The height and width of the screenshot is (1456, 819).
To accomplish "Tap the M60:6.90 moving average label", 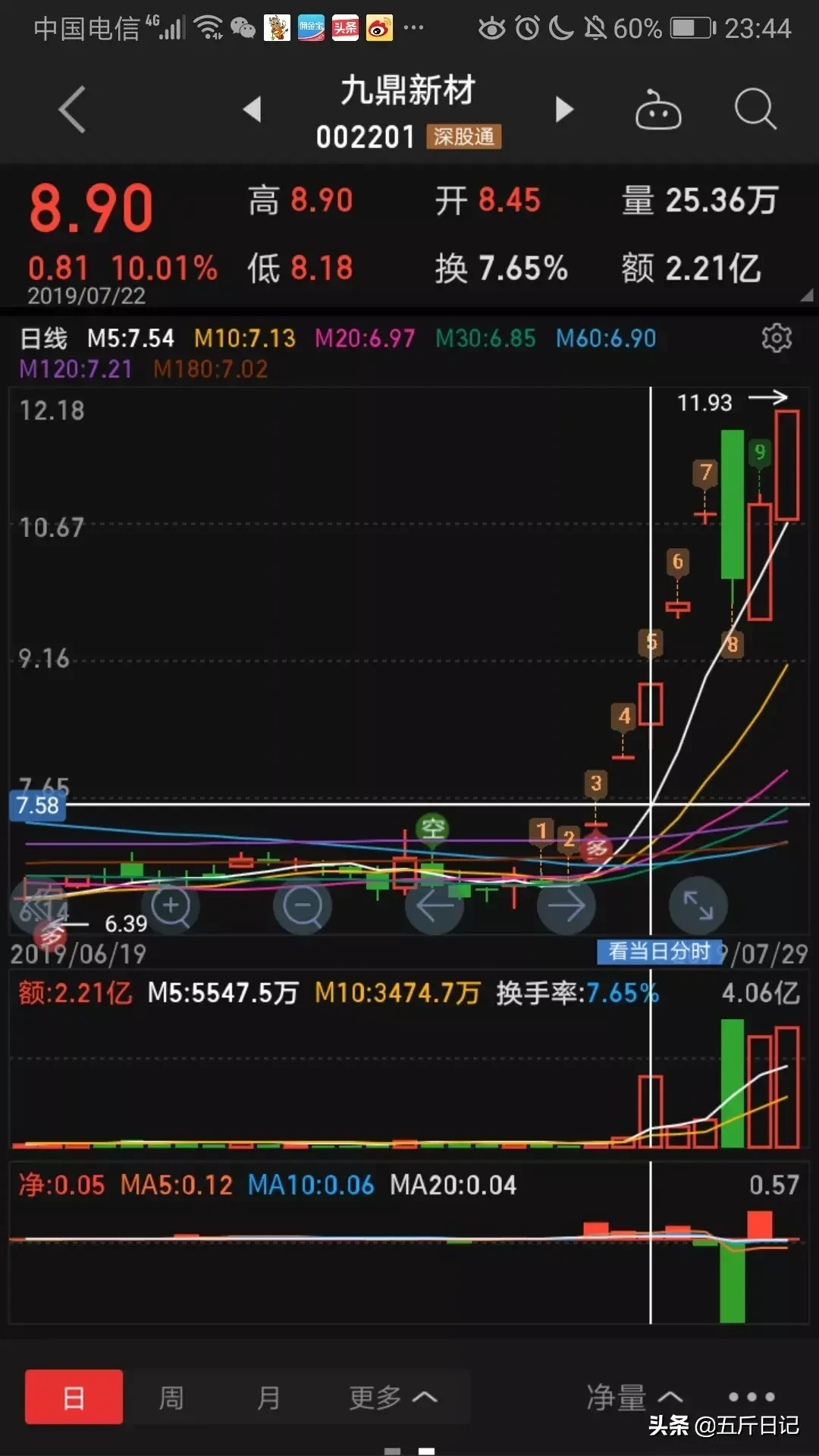I will 606,338.
